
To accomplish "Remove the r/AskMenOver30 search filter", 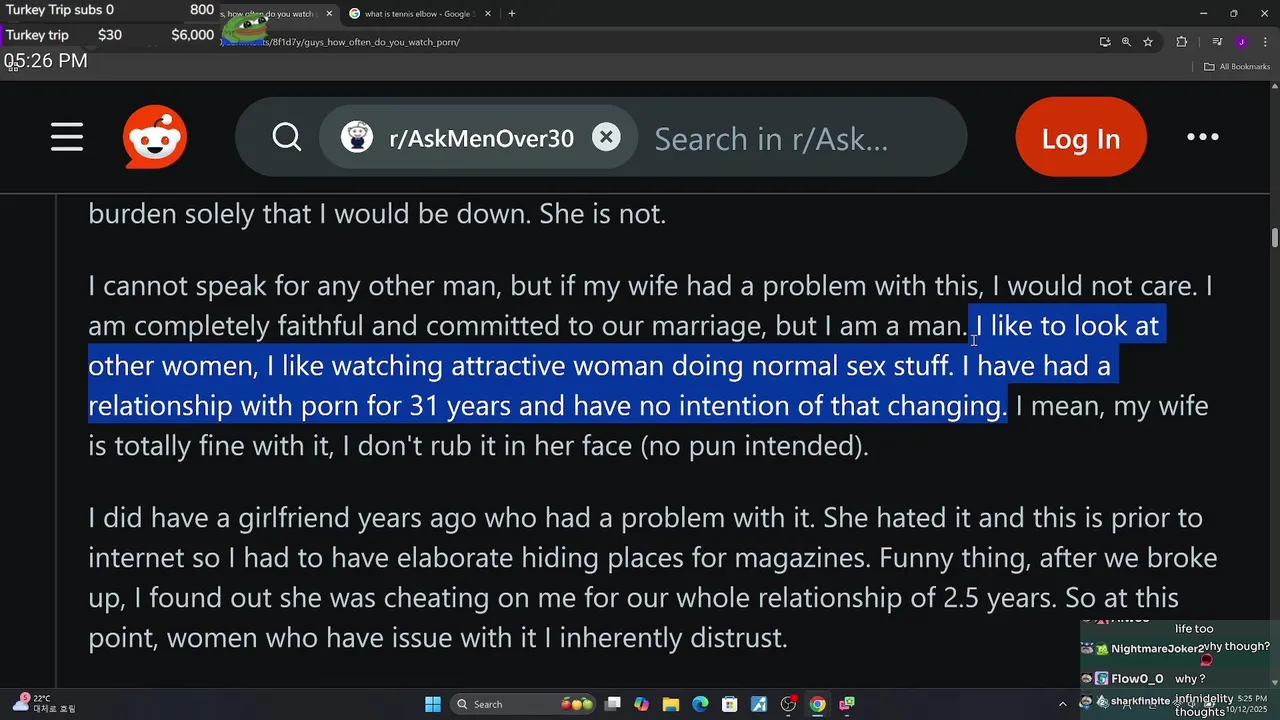I will coord(606,137).
